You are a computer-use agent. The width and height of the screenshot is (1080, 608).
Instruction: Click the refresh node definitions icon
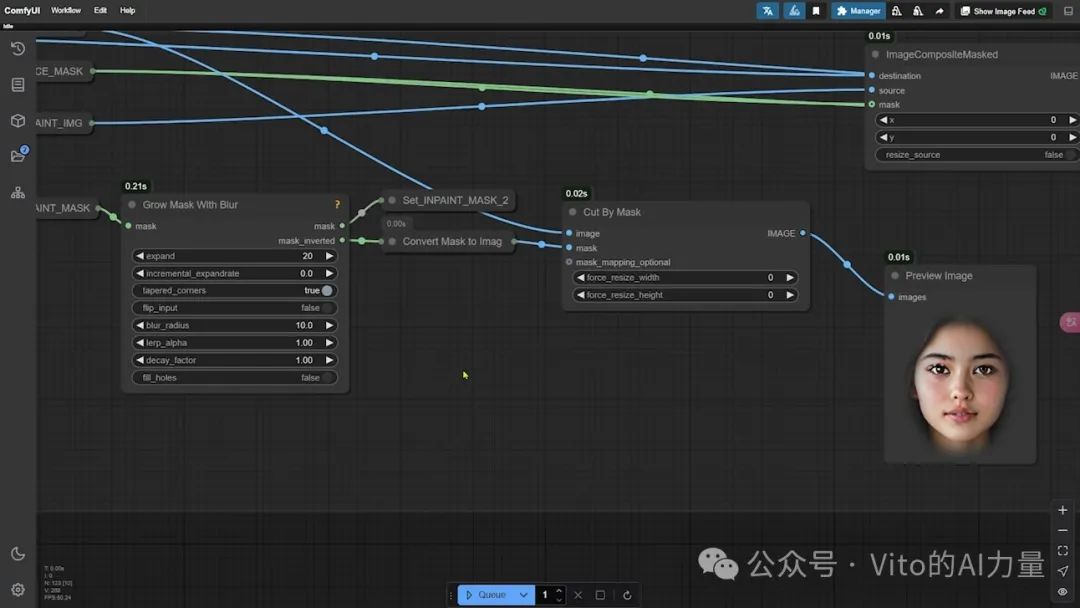coord(627,595)
